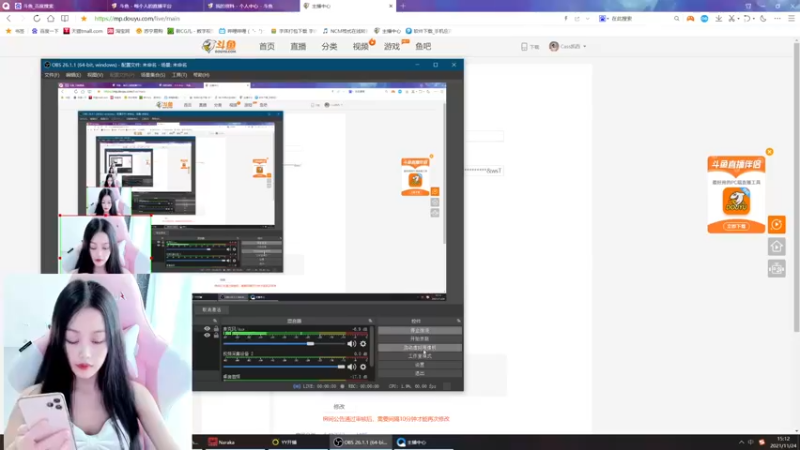
Task: Click the orange play circle sidebar icon
Action: tap(777, 224)
